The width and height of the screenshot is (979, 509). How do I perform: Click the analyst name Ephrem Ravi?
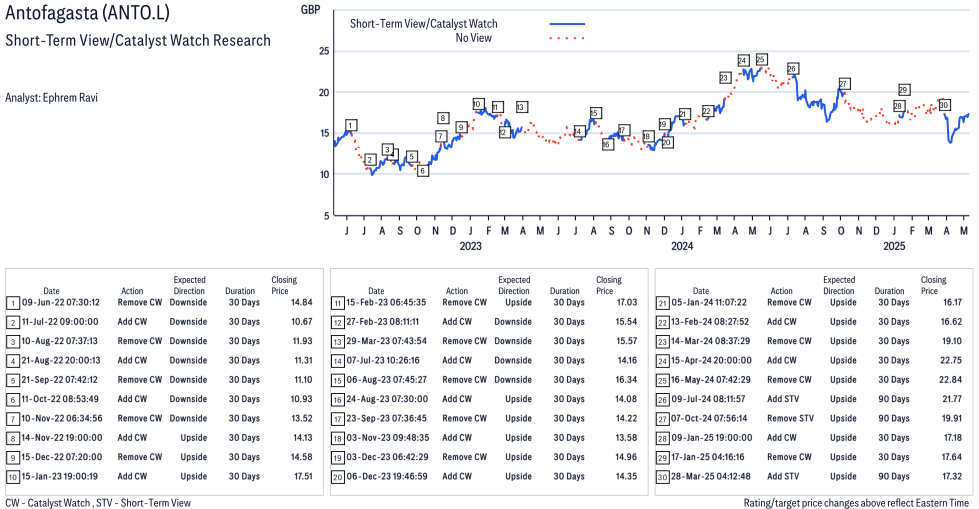(x=70, y=97)
